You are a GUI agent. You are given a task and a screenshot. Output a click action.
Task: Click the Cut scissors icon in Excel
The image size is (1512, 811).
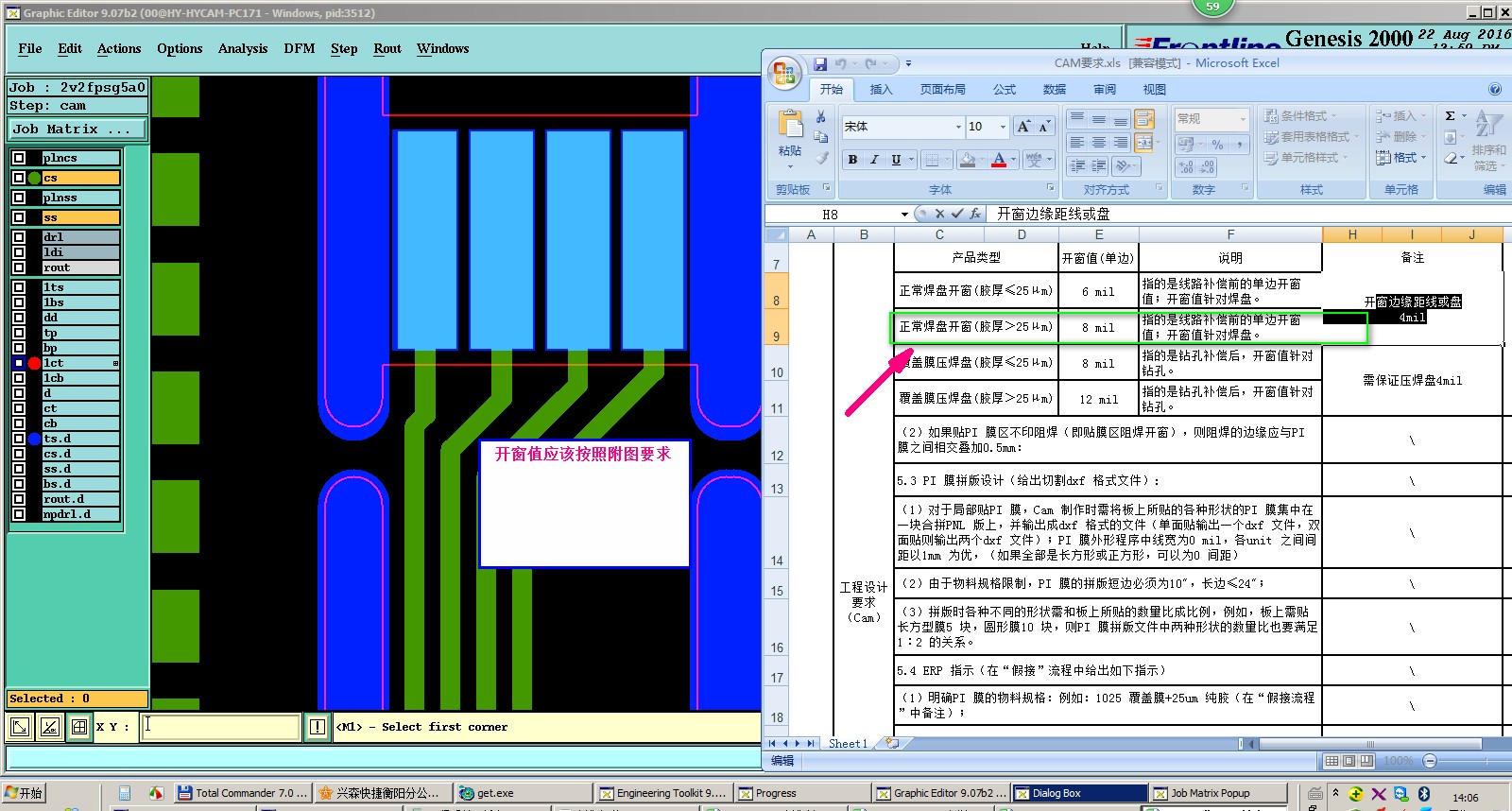tap(820, 117)
